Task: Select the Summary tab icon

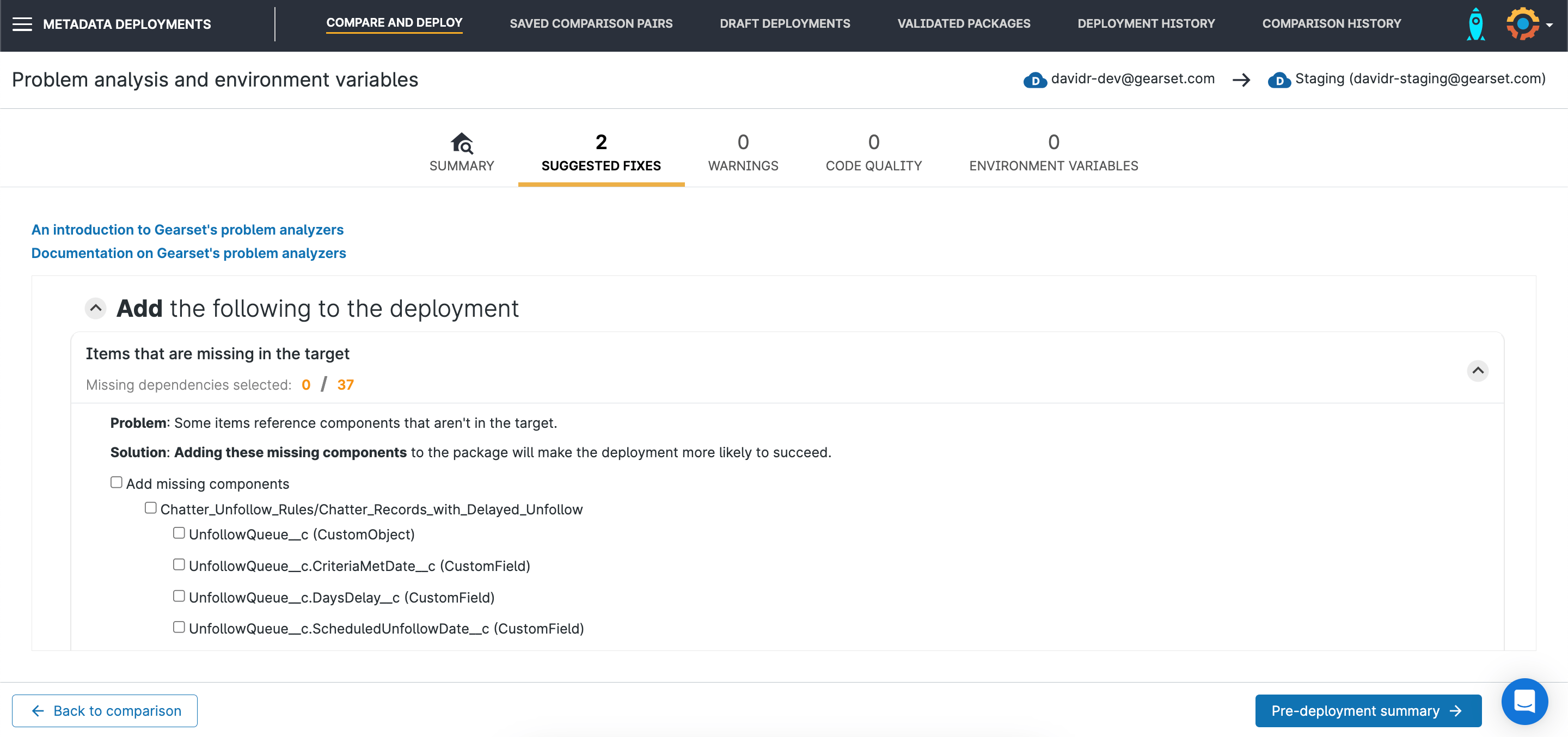Action: coord(461,144)
